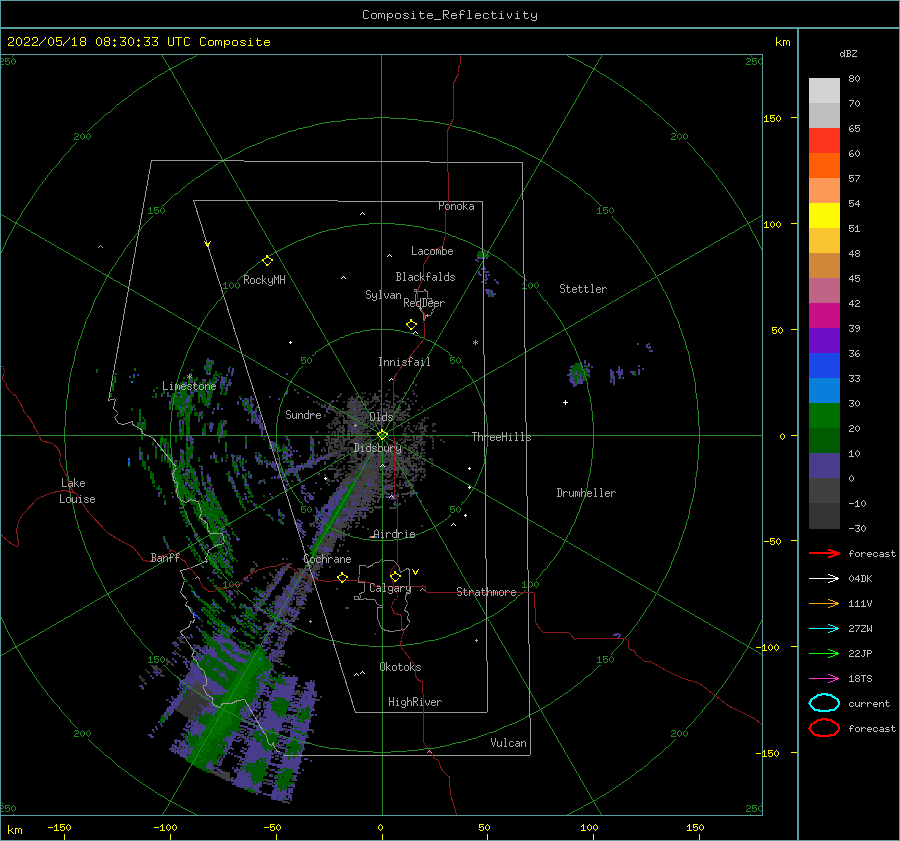Image resolution: width=900 pixels, height=841 pixels.
Task: Click yellow diamond marker beside RockyMH
Action: pos(267,261)
